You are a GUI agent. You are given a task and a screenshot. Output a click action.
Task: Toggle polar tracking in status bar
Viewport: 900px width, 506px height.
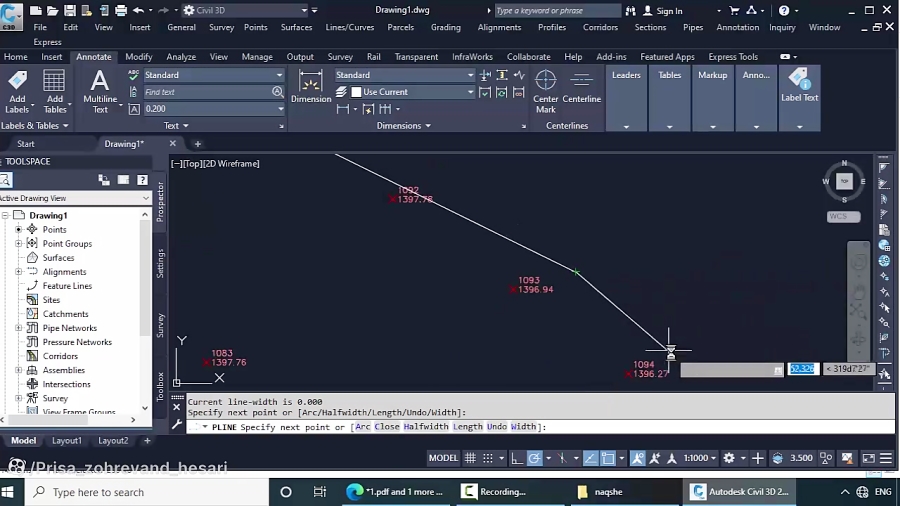coord(534,458)
